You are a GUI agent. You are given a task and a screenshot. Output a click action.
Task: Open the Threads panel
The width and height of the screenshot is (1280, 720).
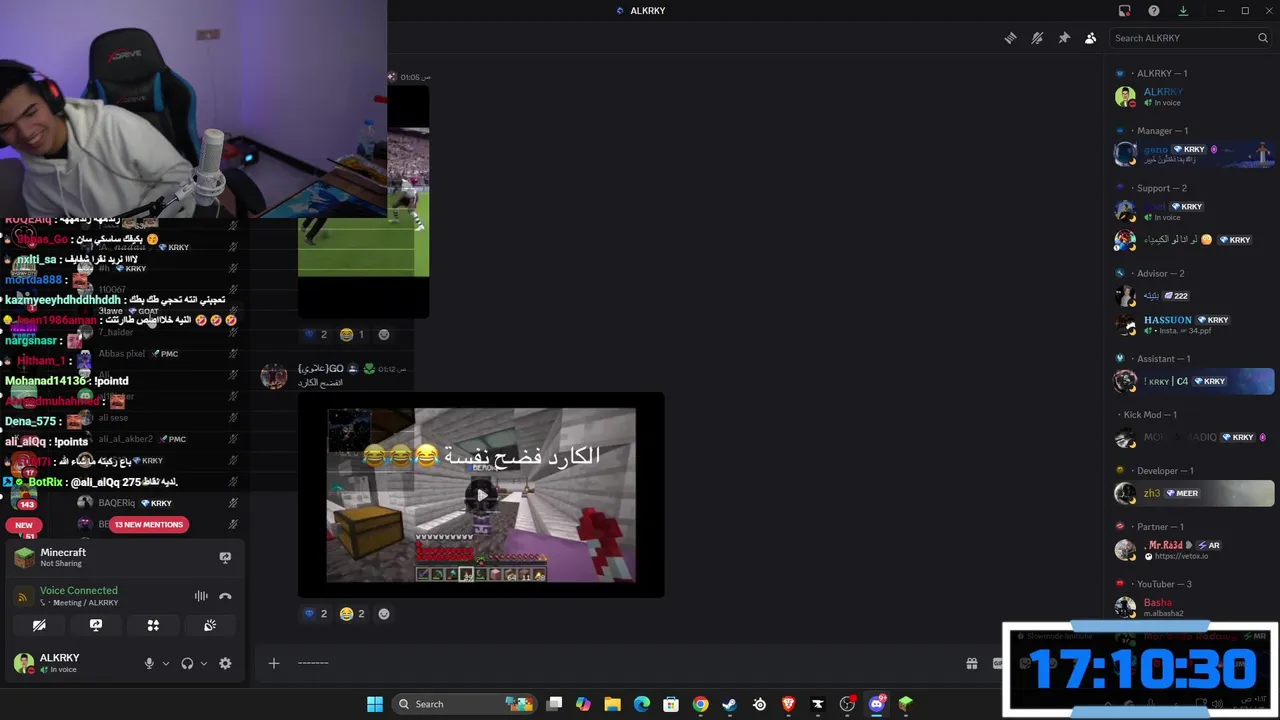(x=1010, y=38)
